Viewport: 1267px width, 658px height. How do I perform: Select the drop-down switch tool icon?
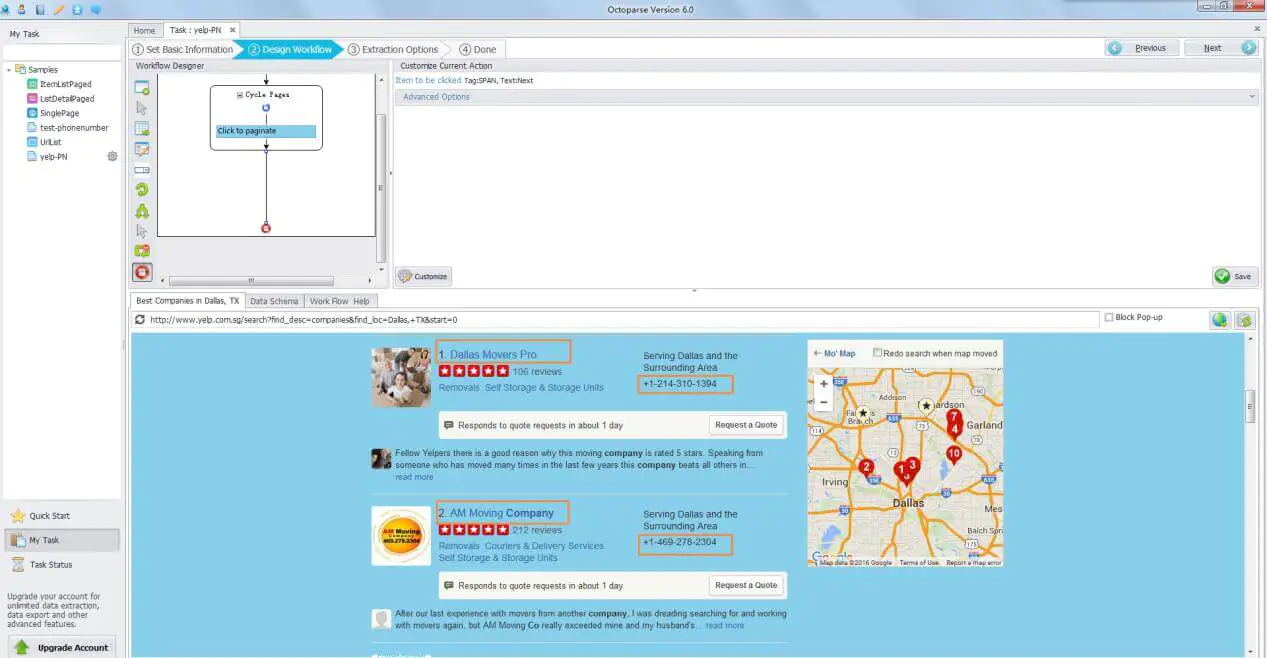tap(142, 170)
